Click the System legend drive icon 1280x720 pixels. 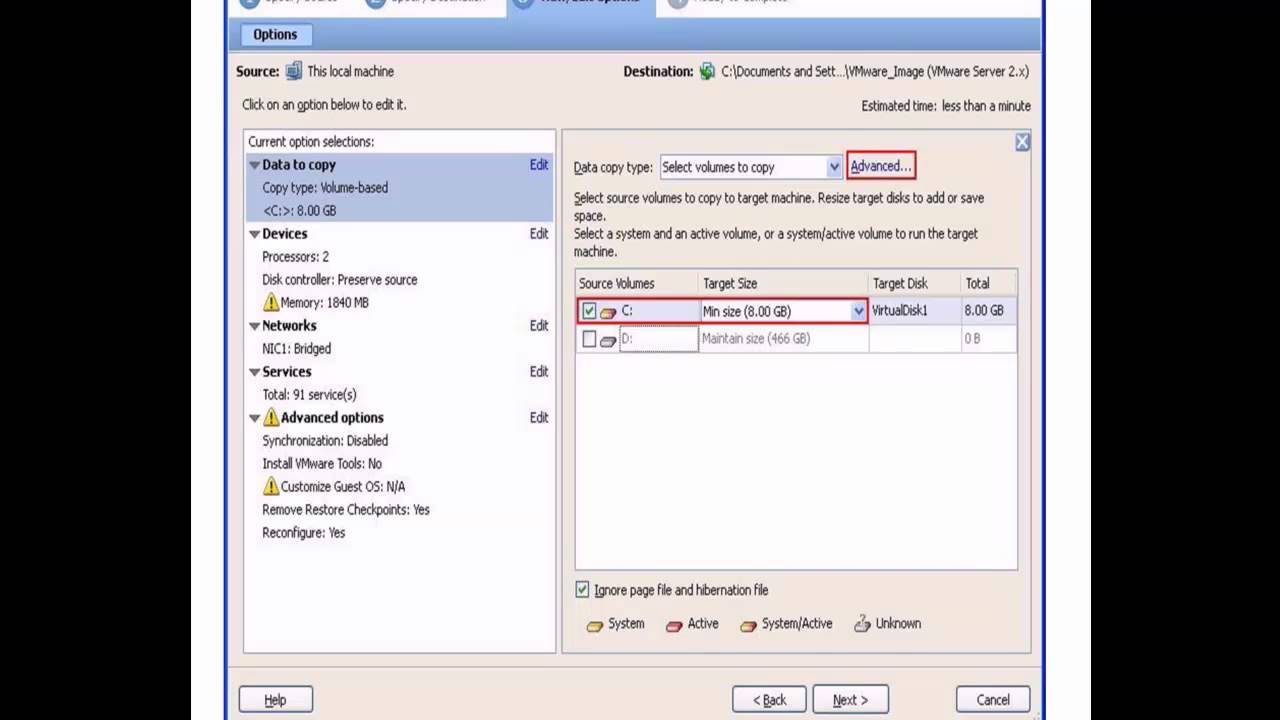[x=595, y=625]
